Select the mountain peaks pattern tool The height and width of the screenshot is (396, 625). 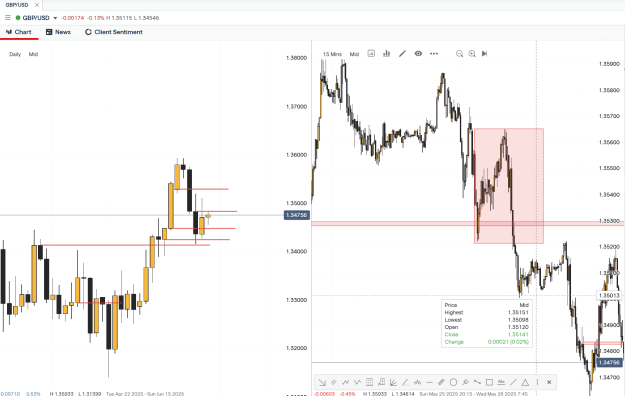coord(417,382)
